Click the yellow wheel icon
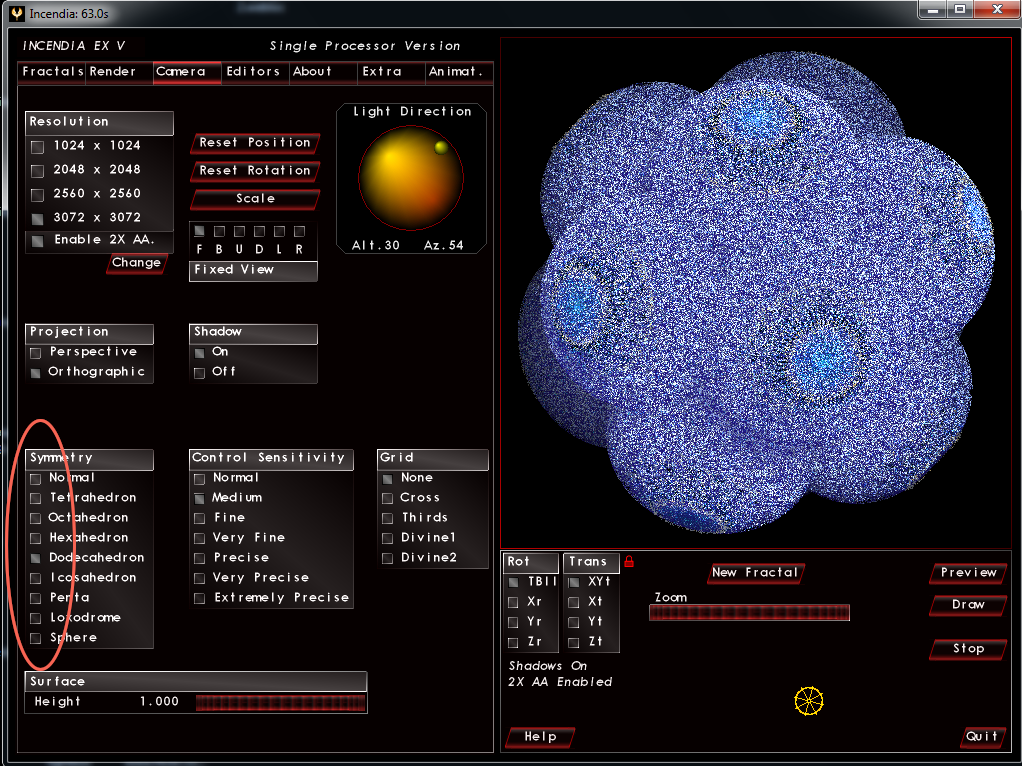Viewport: 1022px width, 766px height. pyautogui.click(x=808, y=701)
